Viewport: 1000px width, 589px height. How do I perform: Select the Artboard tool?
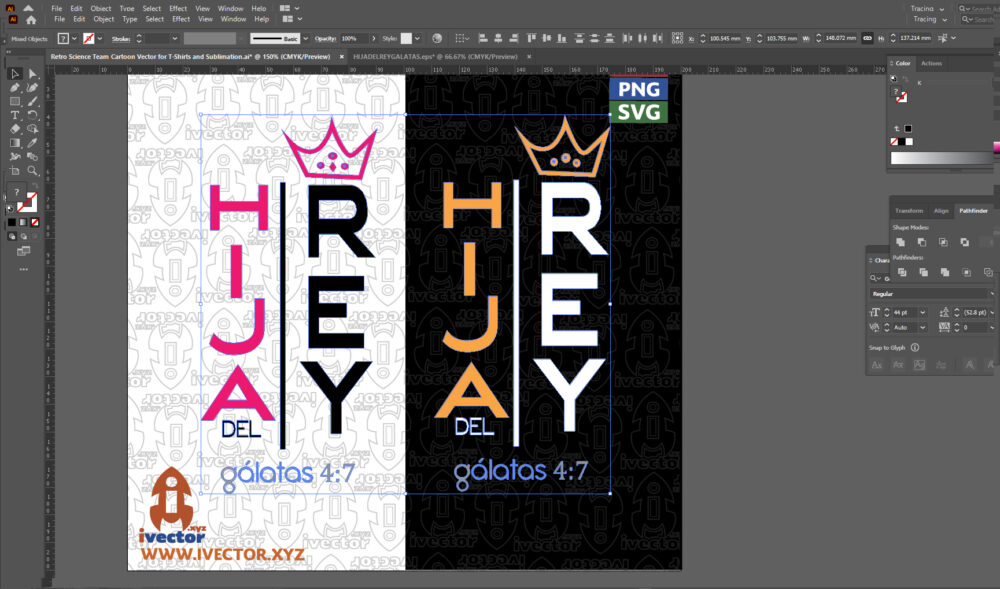pyautogui.click(x=15, y=171)
